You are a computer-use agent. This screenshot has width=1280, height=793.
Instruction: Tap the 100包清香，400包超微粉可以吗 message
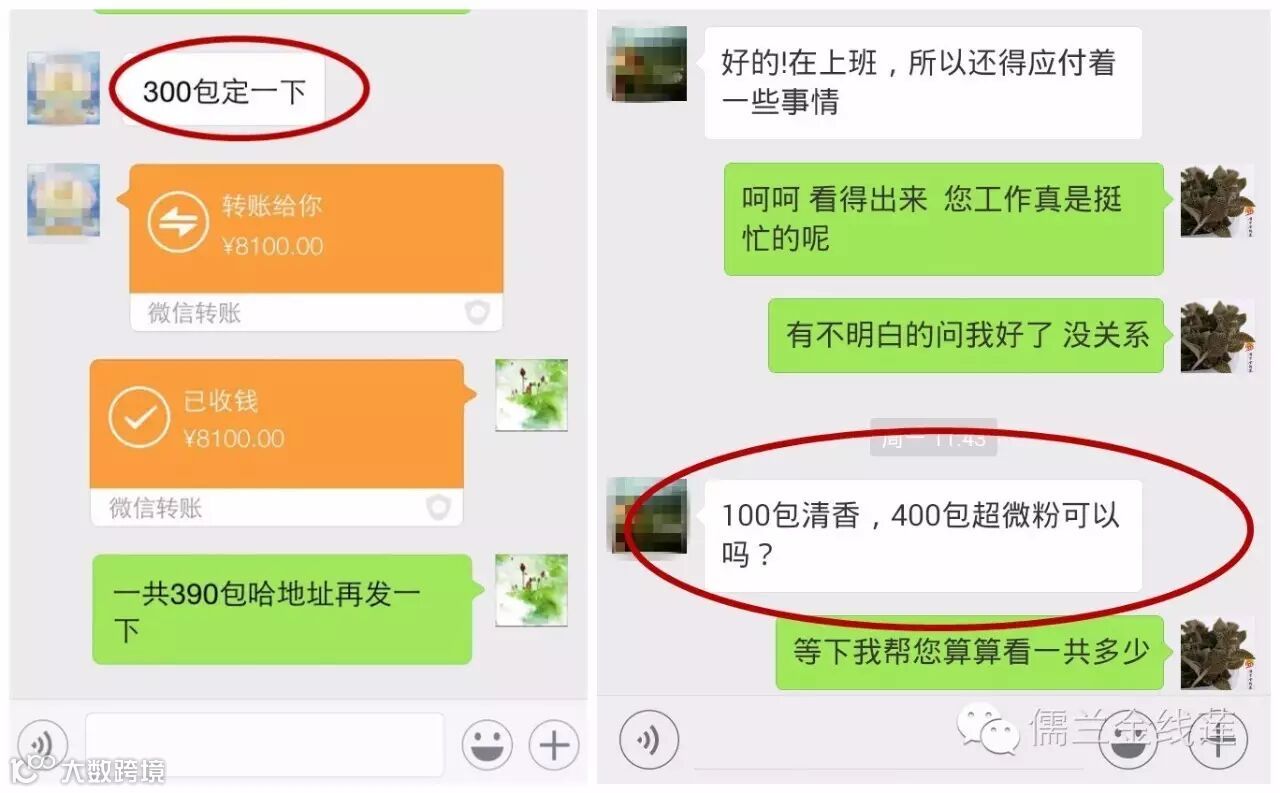(923, 536)
